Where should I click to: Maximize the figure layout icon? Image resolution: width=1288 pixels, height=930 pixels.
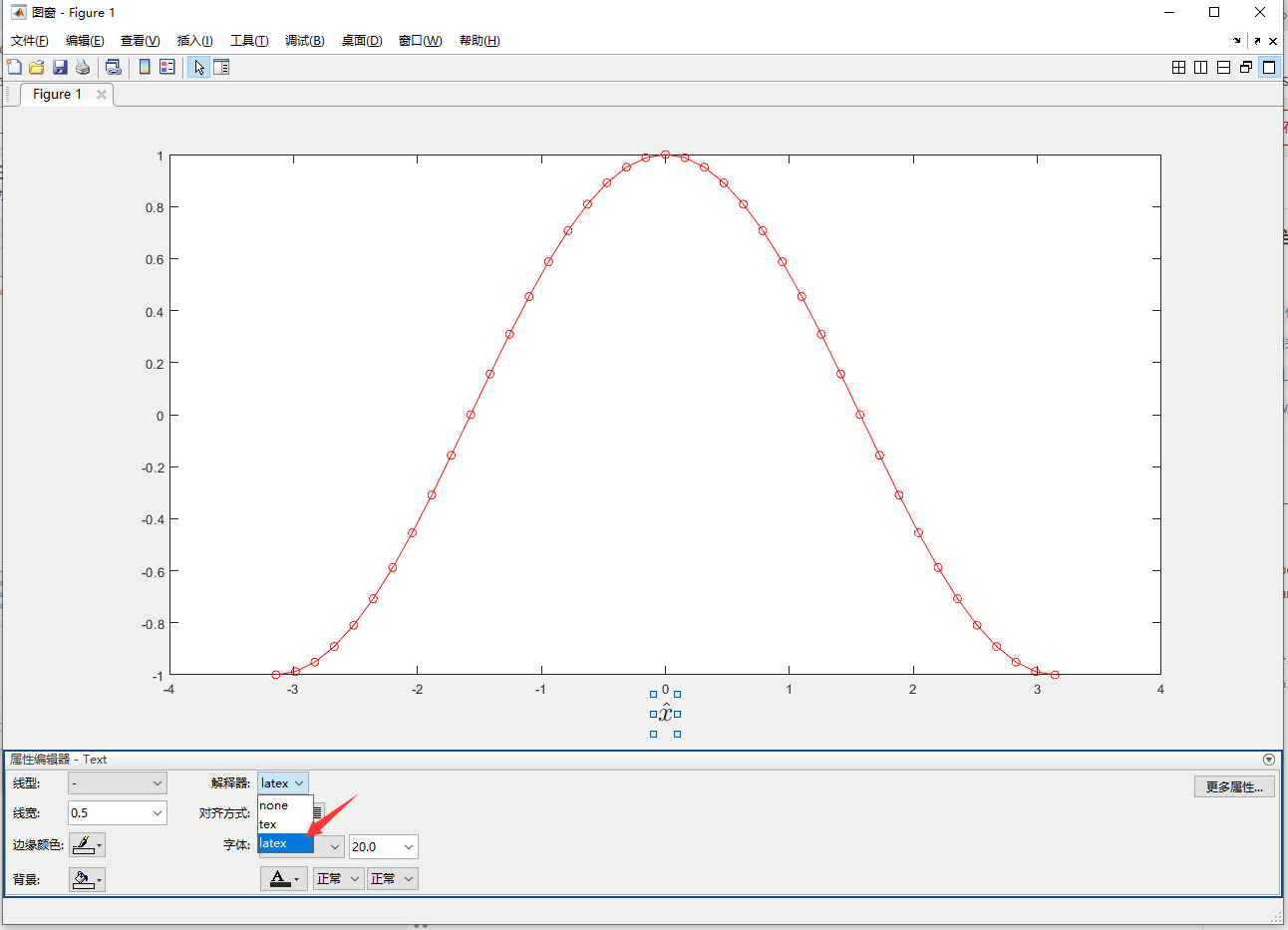point(1269,67)
